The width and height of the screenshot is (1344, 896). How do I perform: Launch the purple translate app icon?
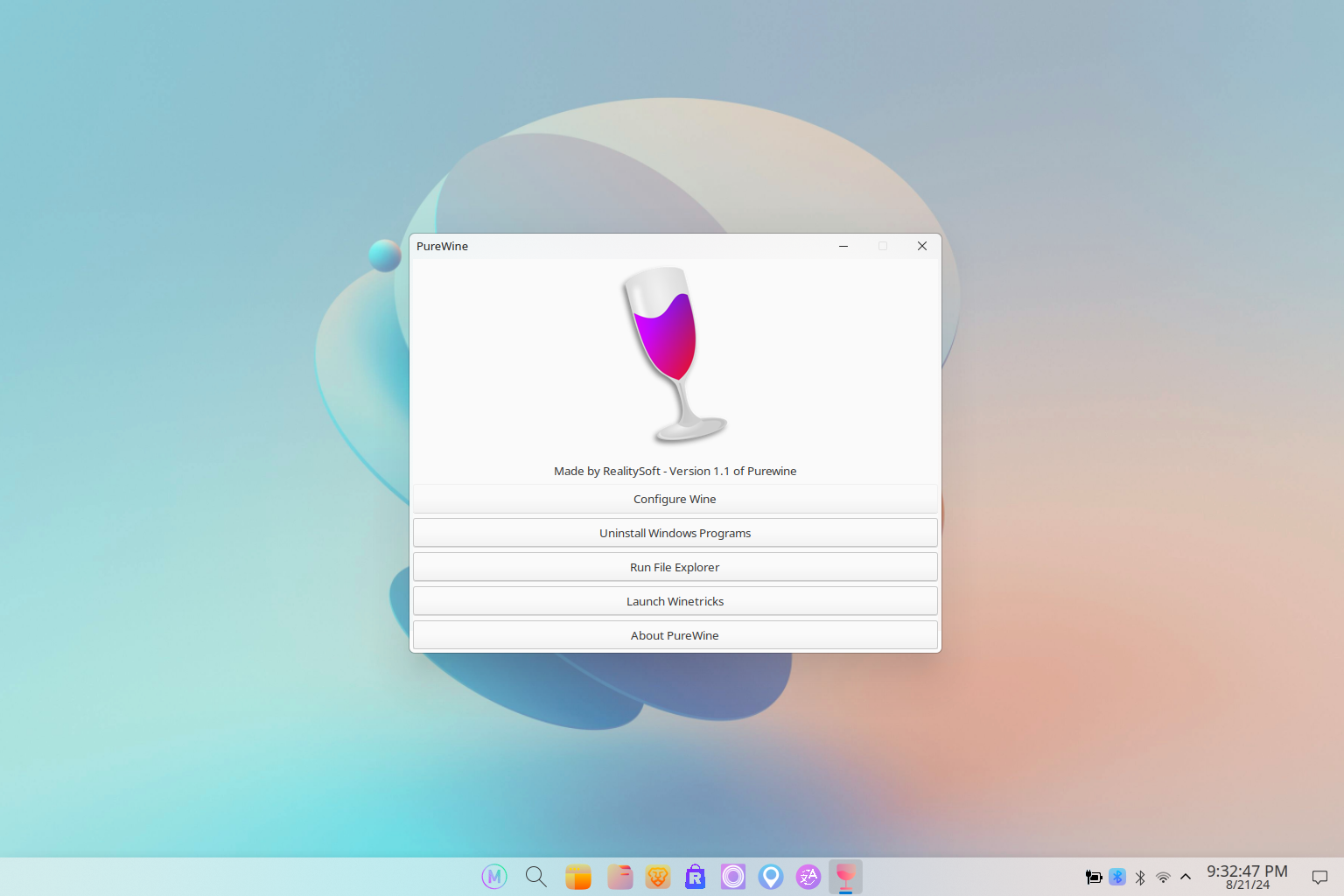tap(808, 876)
